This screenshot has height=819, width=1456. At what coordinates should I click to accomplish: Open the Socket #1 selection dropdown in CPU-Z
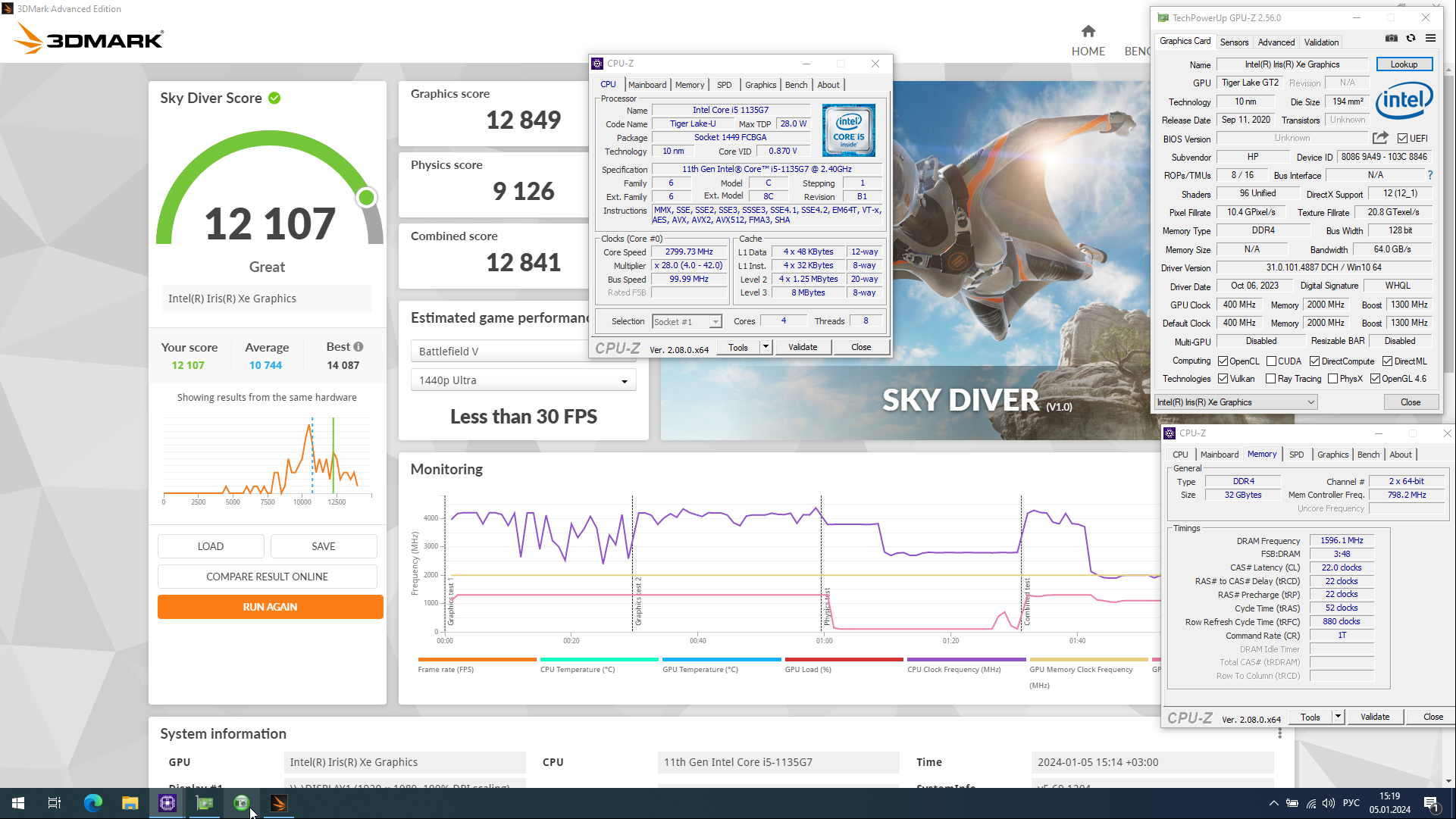(x=687, y=322)
